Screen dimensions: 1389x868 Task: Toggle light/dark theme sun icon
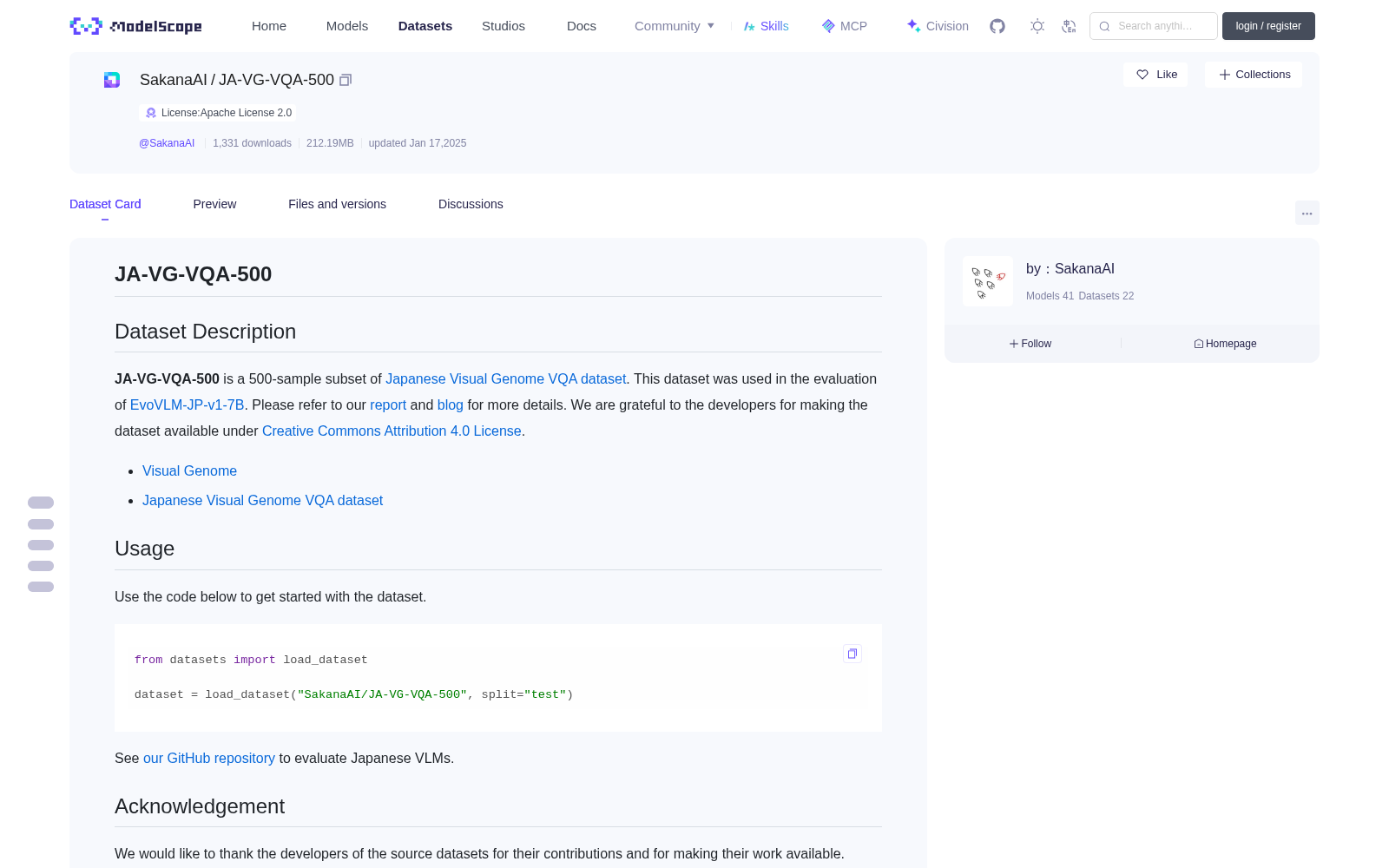tap(1037, 26)
